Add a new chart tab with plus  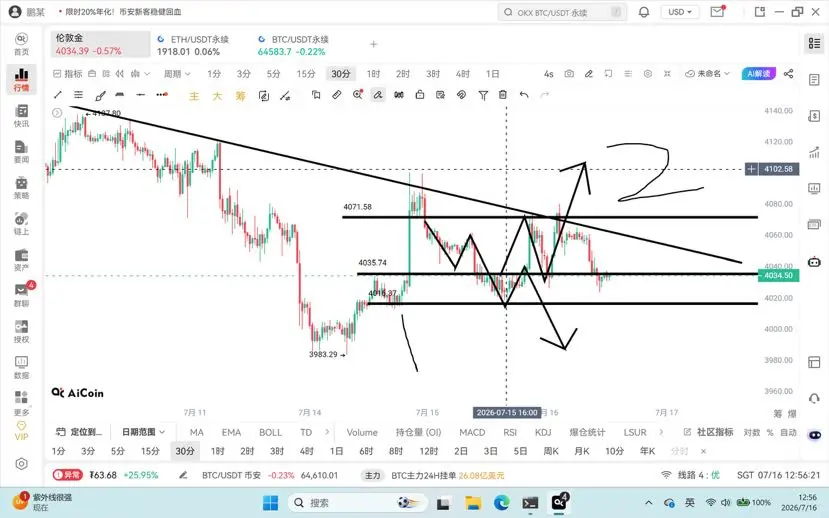pyautogui.click(x=373, y=44)
